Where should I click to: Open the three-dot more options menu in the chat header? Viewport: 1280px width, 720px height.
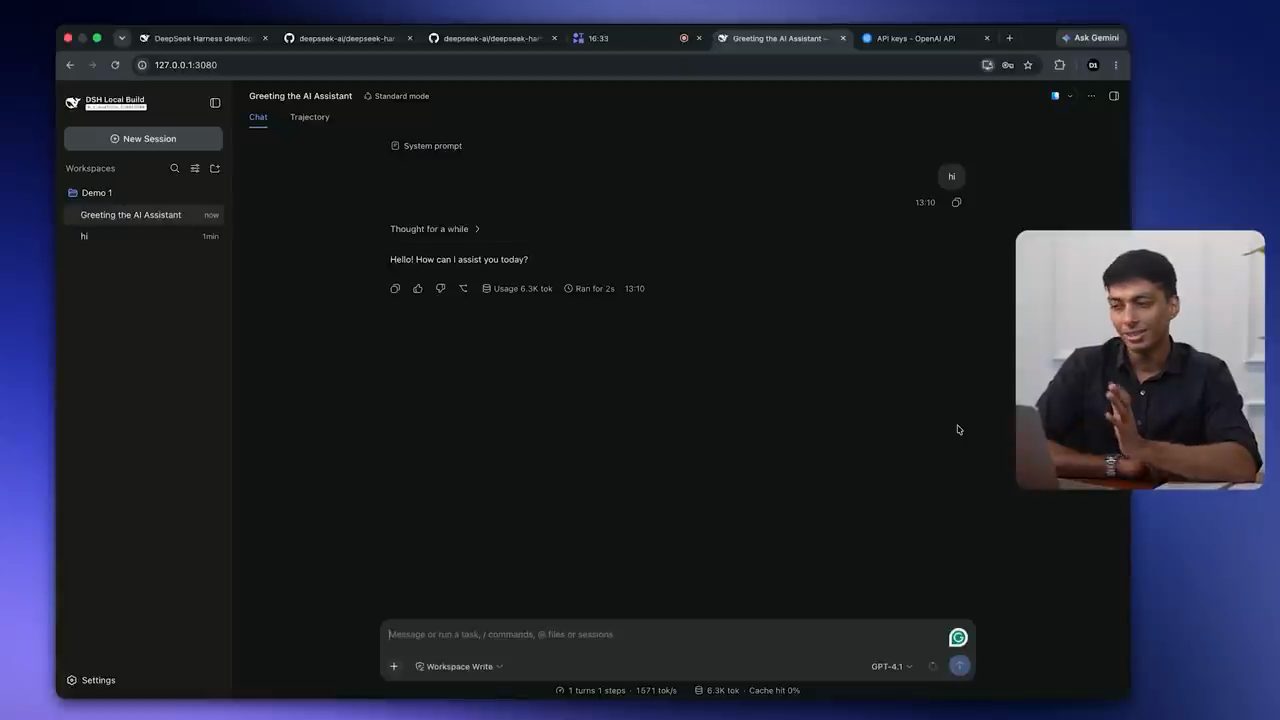[1091, 96]
